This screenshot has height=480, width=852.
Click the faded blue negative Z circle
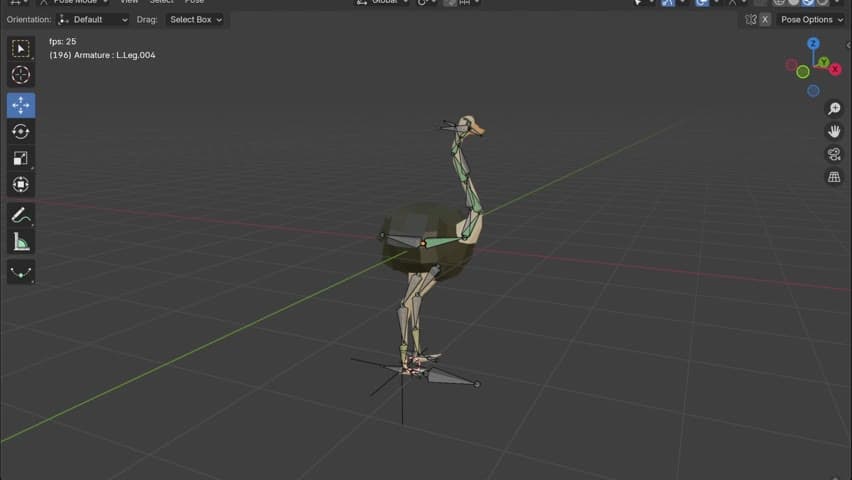coord(813,91)
